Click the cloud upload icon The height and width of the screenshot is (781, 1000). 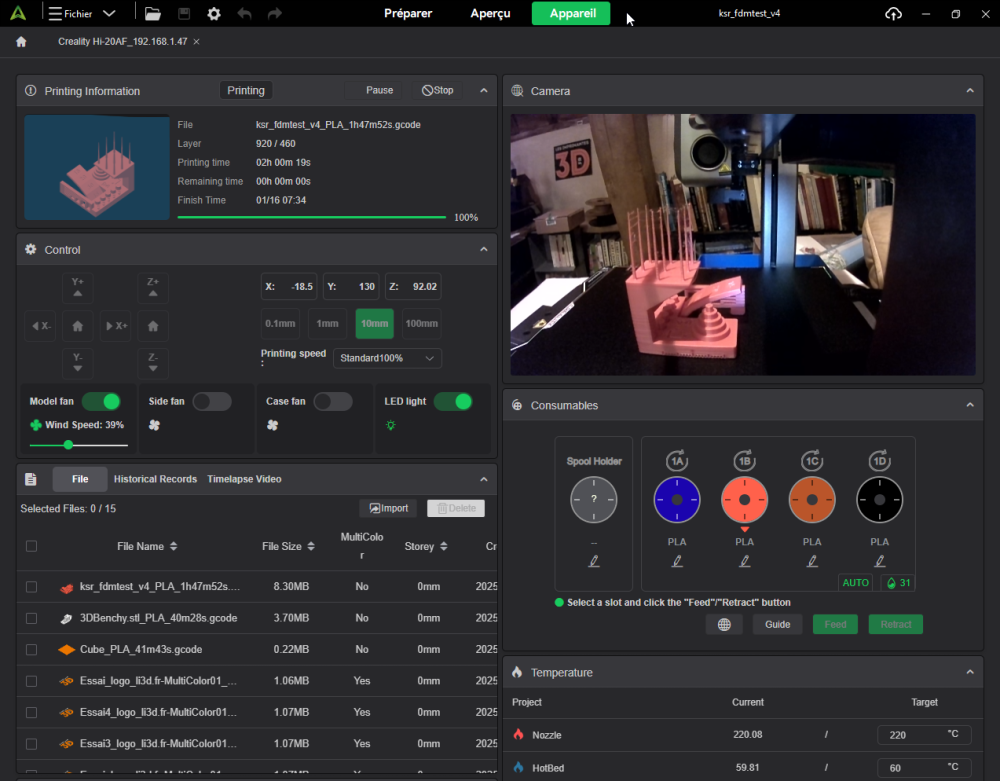pos(893,14)
